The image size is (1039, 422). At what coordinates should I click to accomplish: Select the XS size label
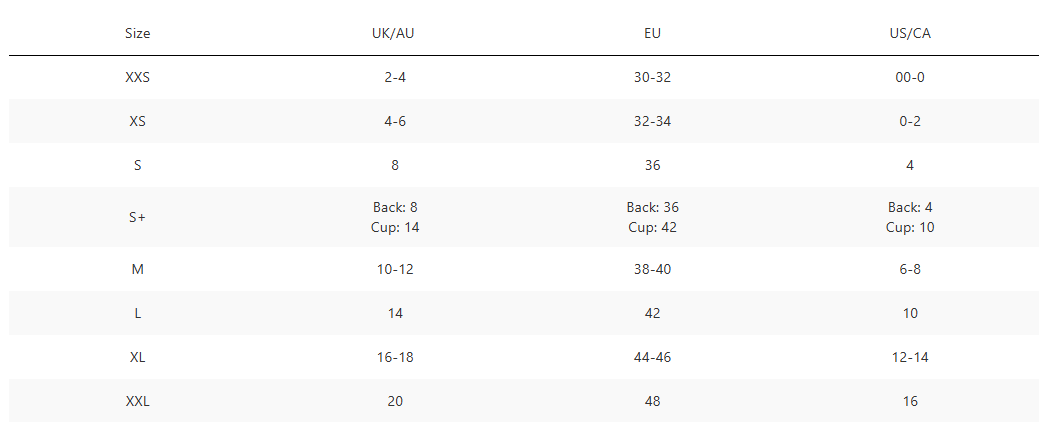point(138,121)
